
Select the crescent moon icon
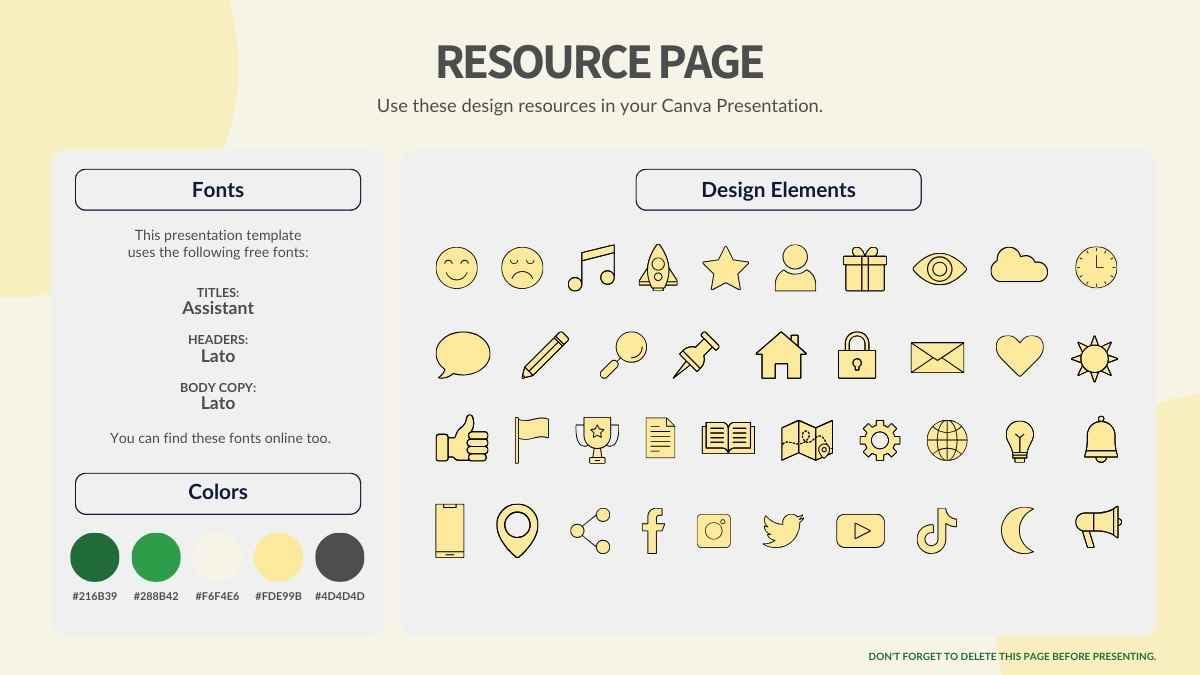click(x=1018, y=531)
